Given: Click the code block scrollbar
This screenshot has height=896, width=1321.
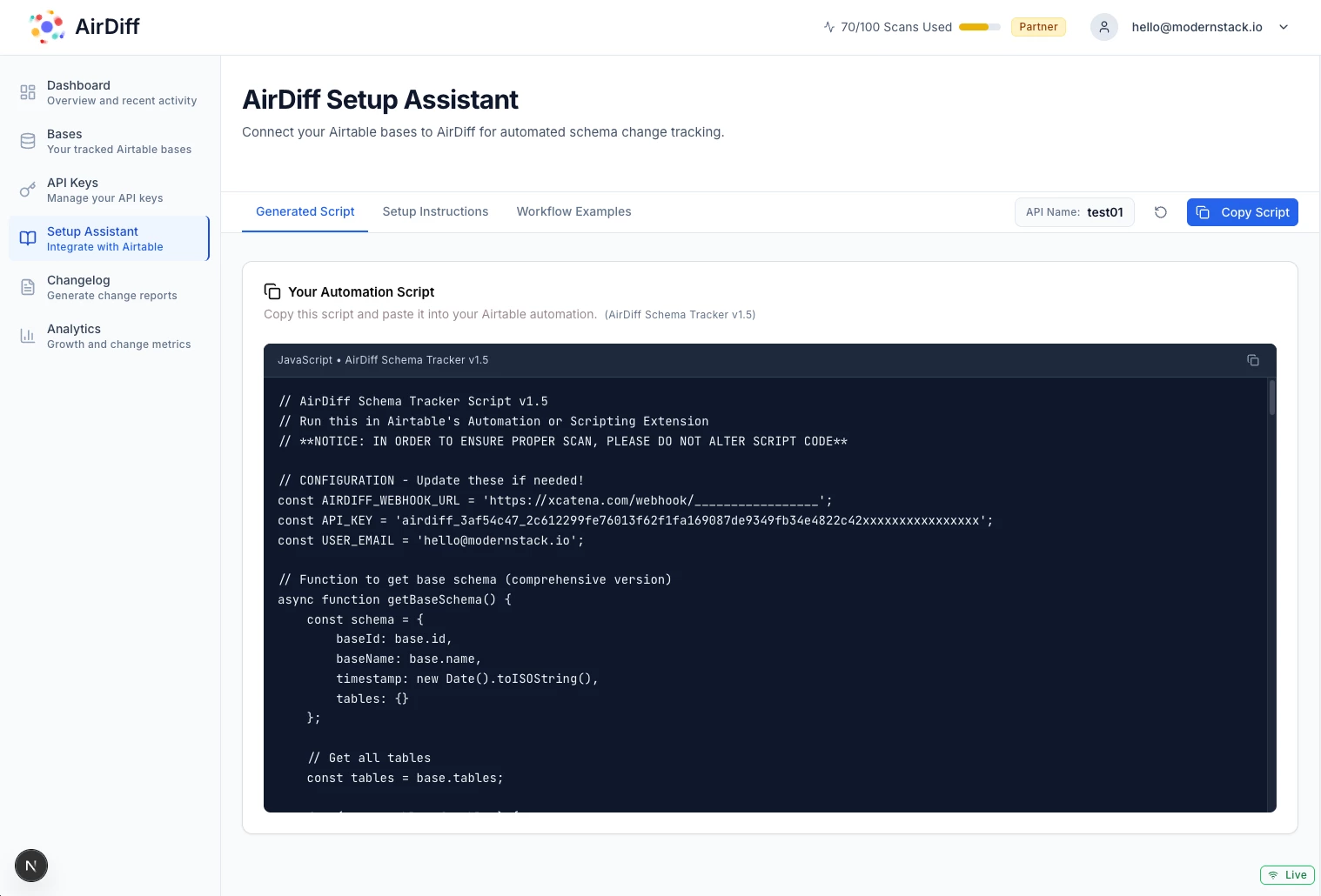Looking at the screenshot, I should 1271,398.
